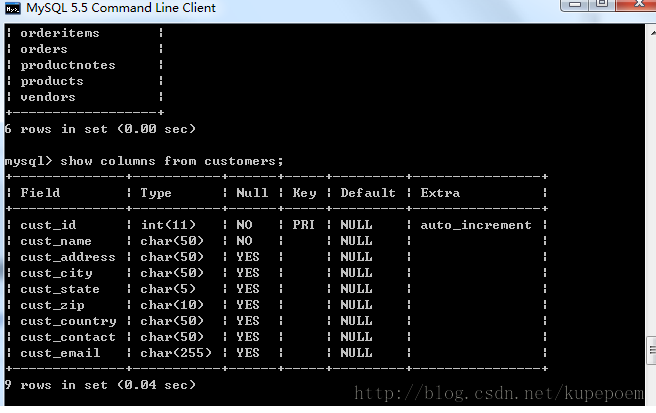The height and width of the screenshot is (413, 656).
Task: Click the NO null value for cust_name
Action: (244, 241)
